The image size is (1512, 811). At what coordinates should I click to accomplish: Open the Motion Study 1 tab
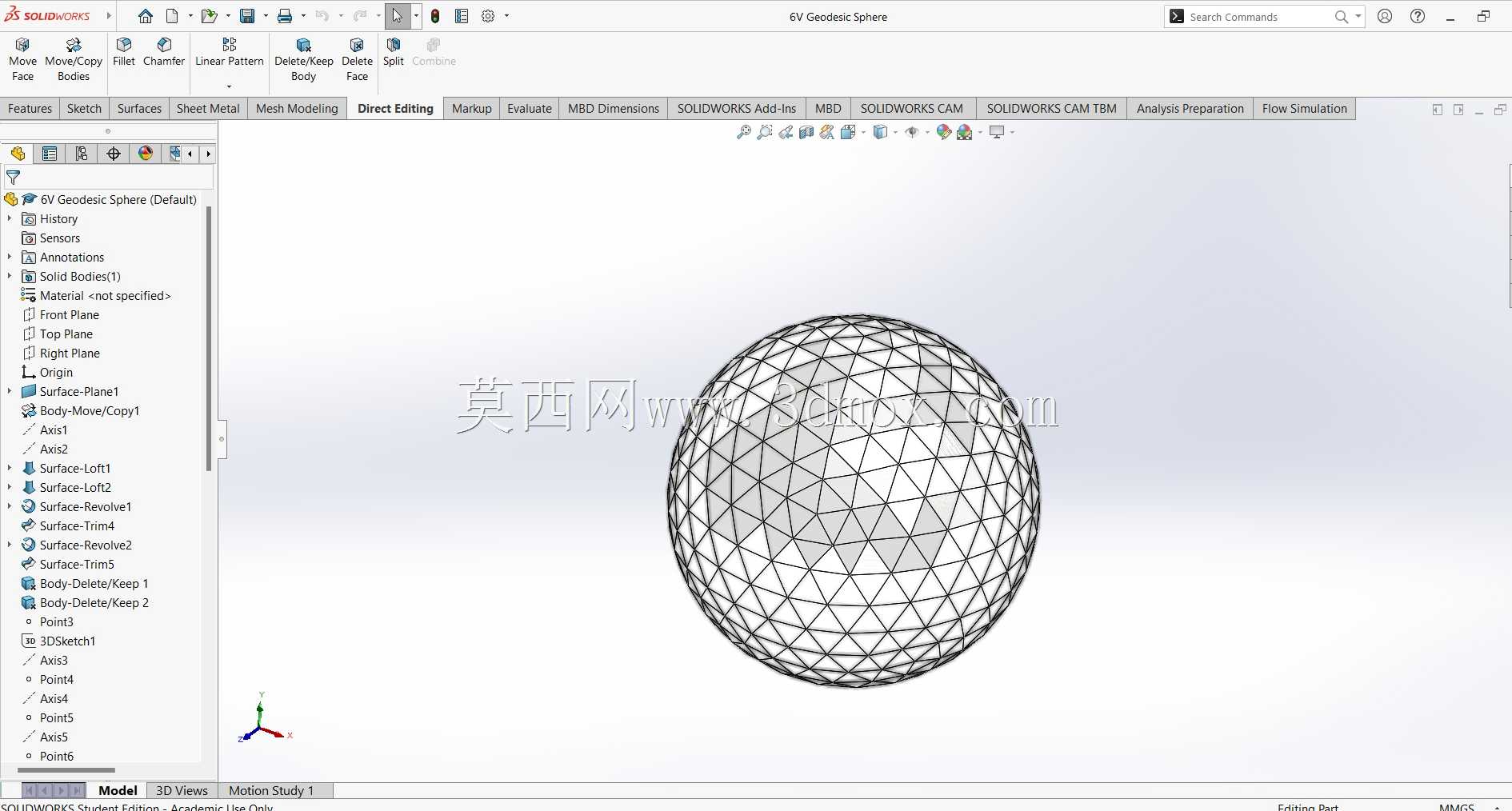271,790
